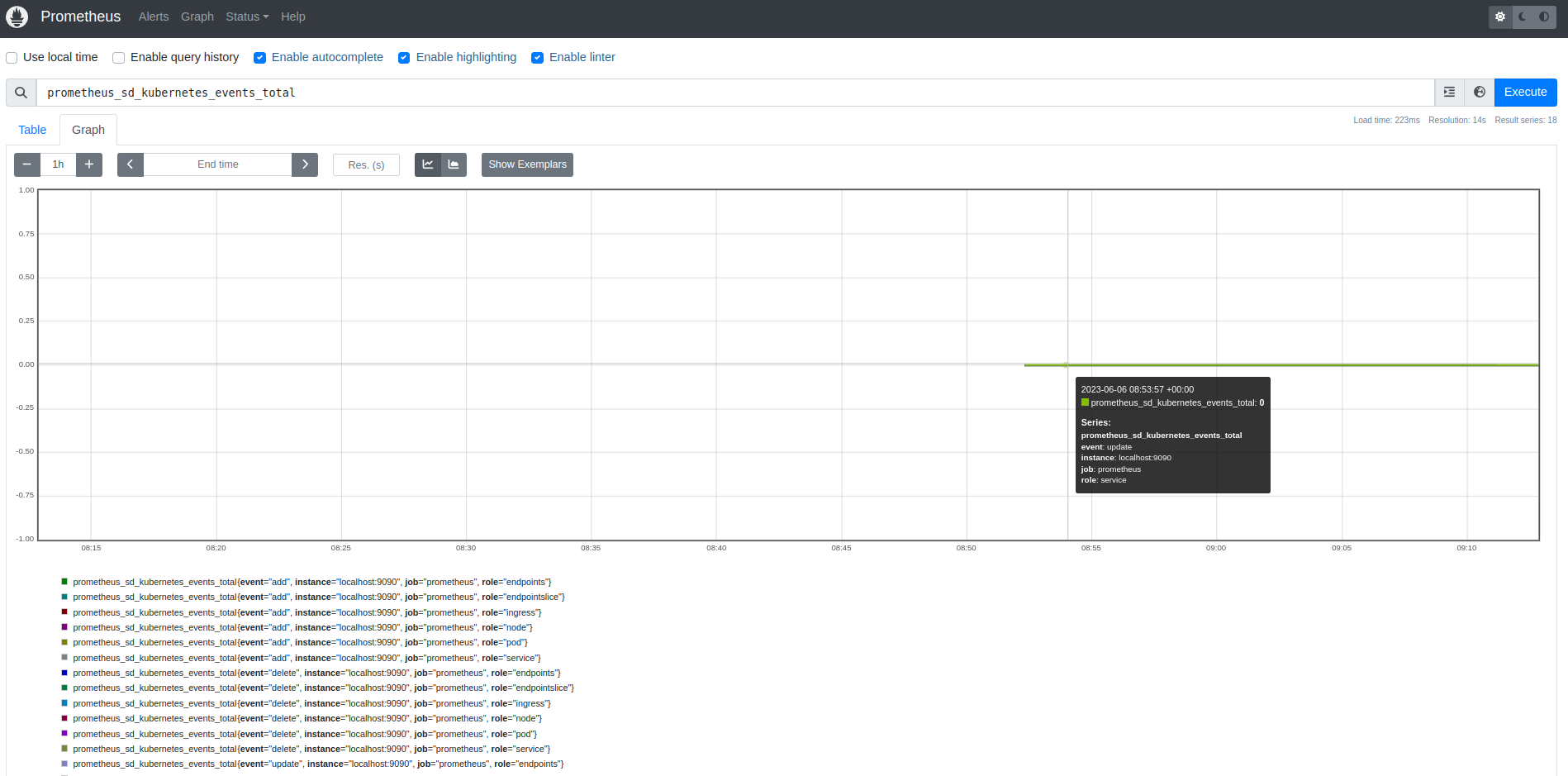Toggle Use local time checkbox
This screenshot has height=776, width=1568.
12,58
